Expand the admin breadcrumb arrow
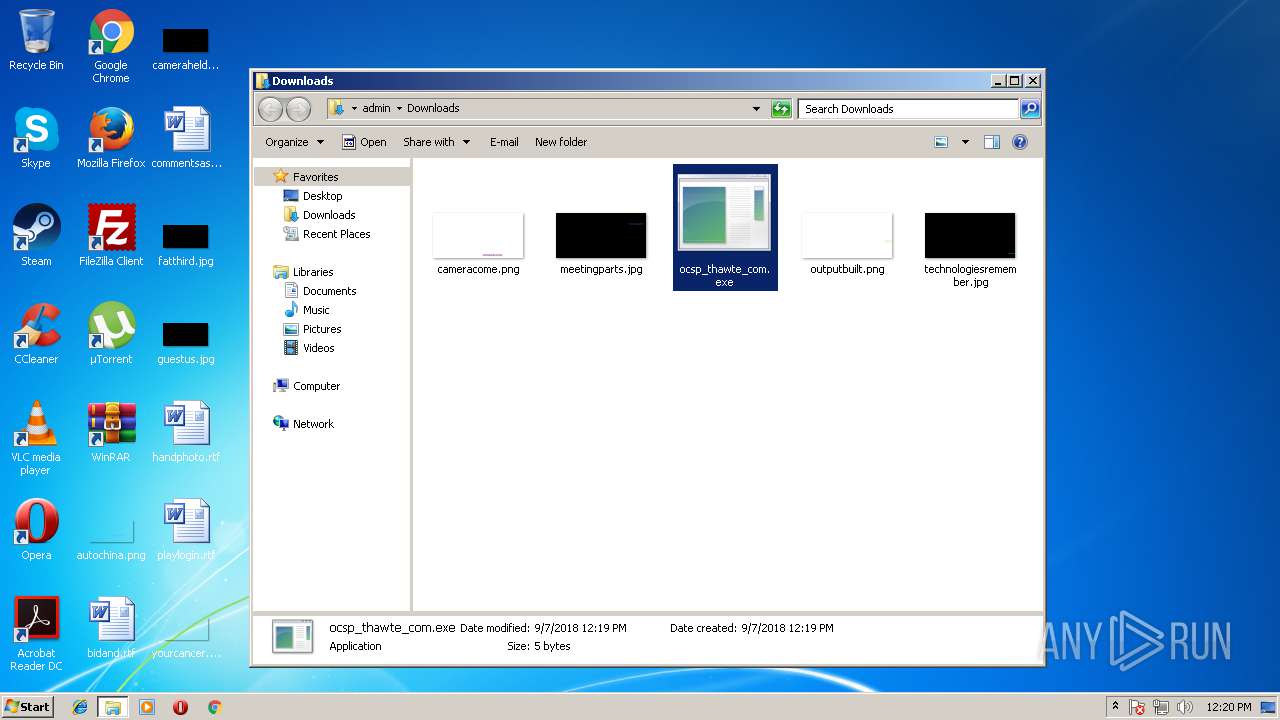The width and height of the screenshot is (1280, 720). click(399, 108)
